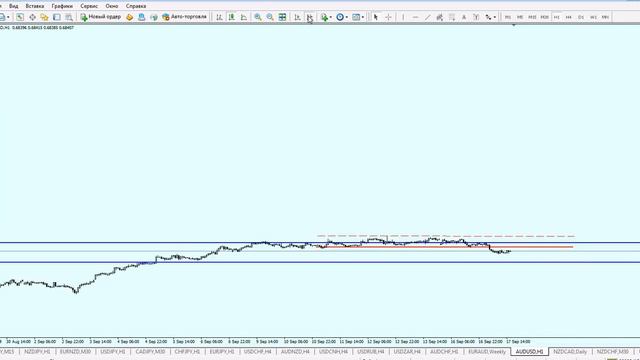Image resolution: width=640 pixels, height=360 pixels.
Task: Open the Indicators list button
Action: tap(324, 17)
